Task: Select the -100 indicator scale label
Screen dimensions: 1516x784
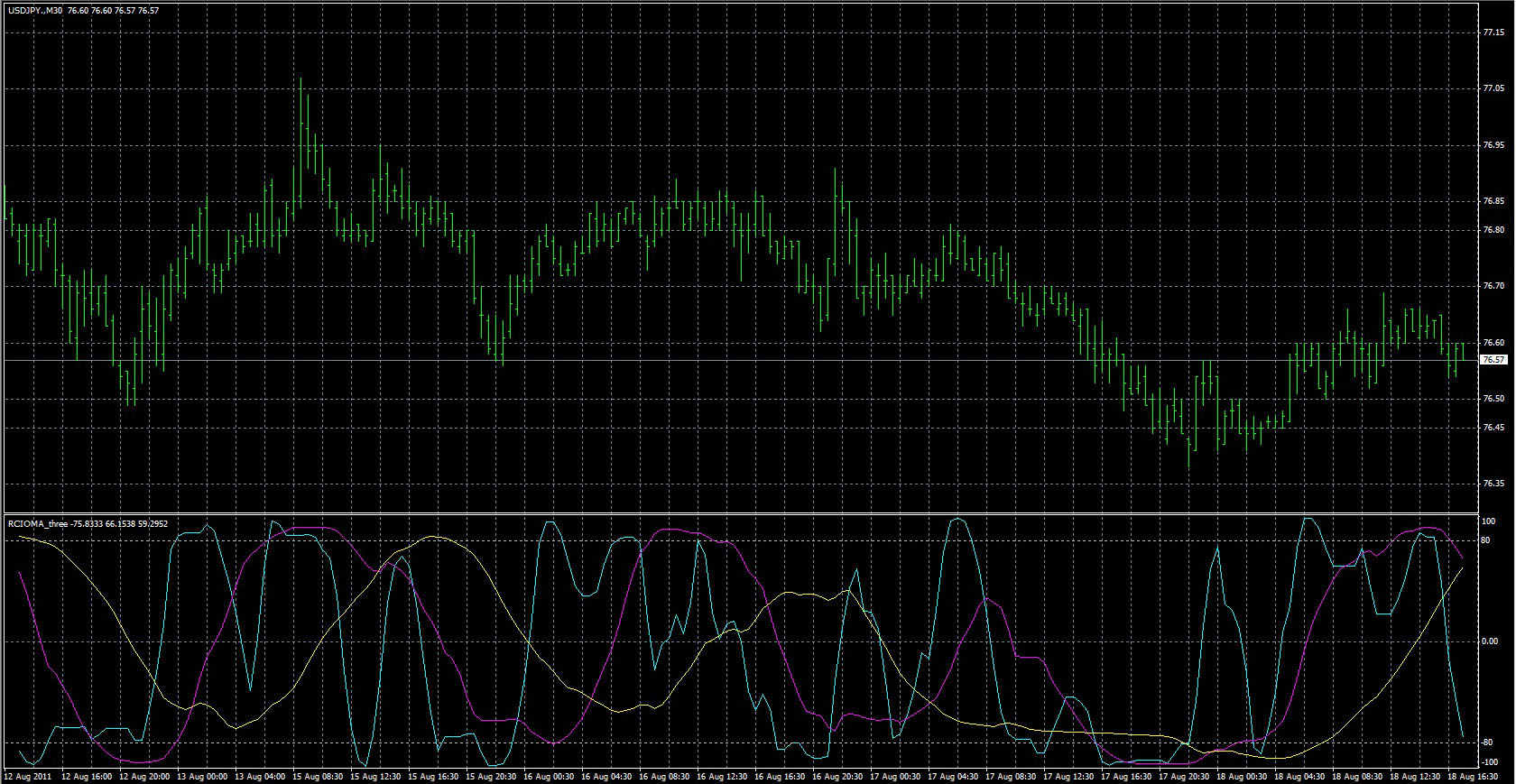Action: coord(1489,762)
